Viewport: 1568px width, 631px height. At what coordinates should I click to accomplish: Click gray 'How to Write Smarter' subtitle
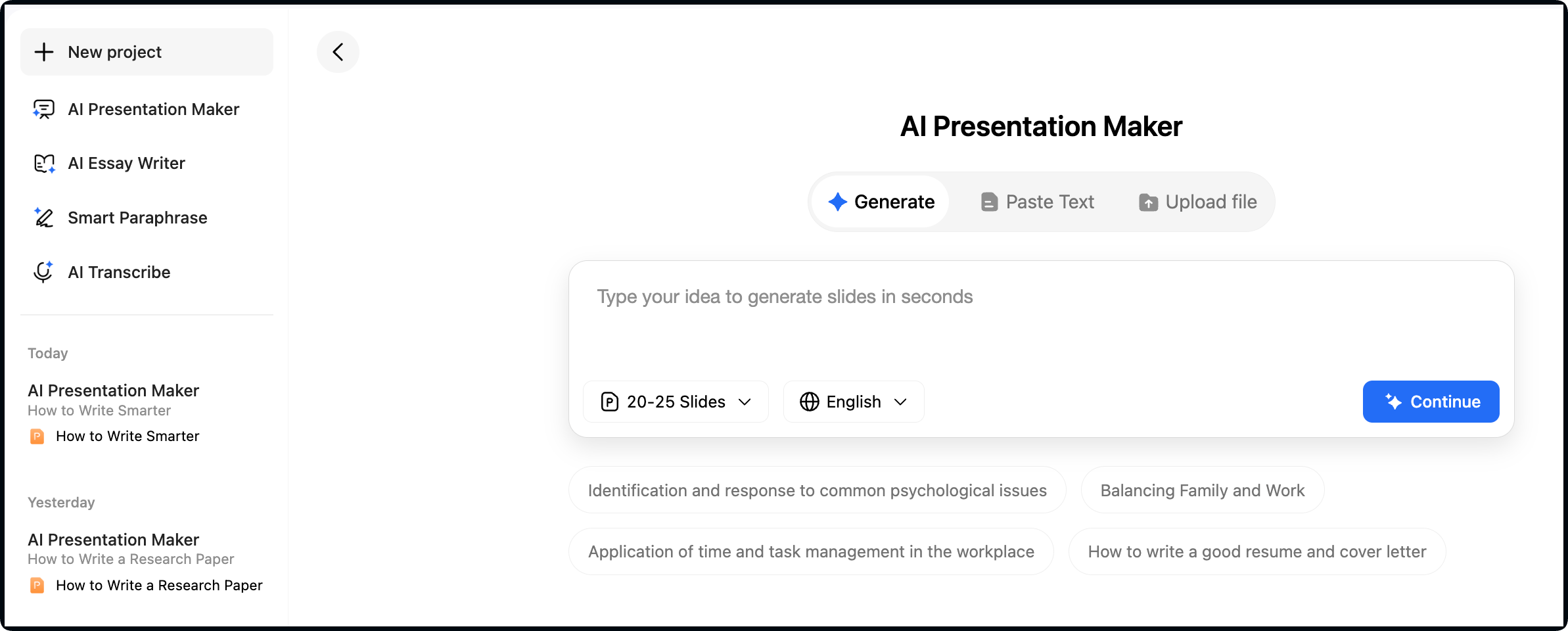click(x=99, y=411)
